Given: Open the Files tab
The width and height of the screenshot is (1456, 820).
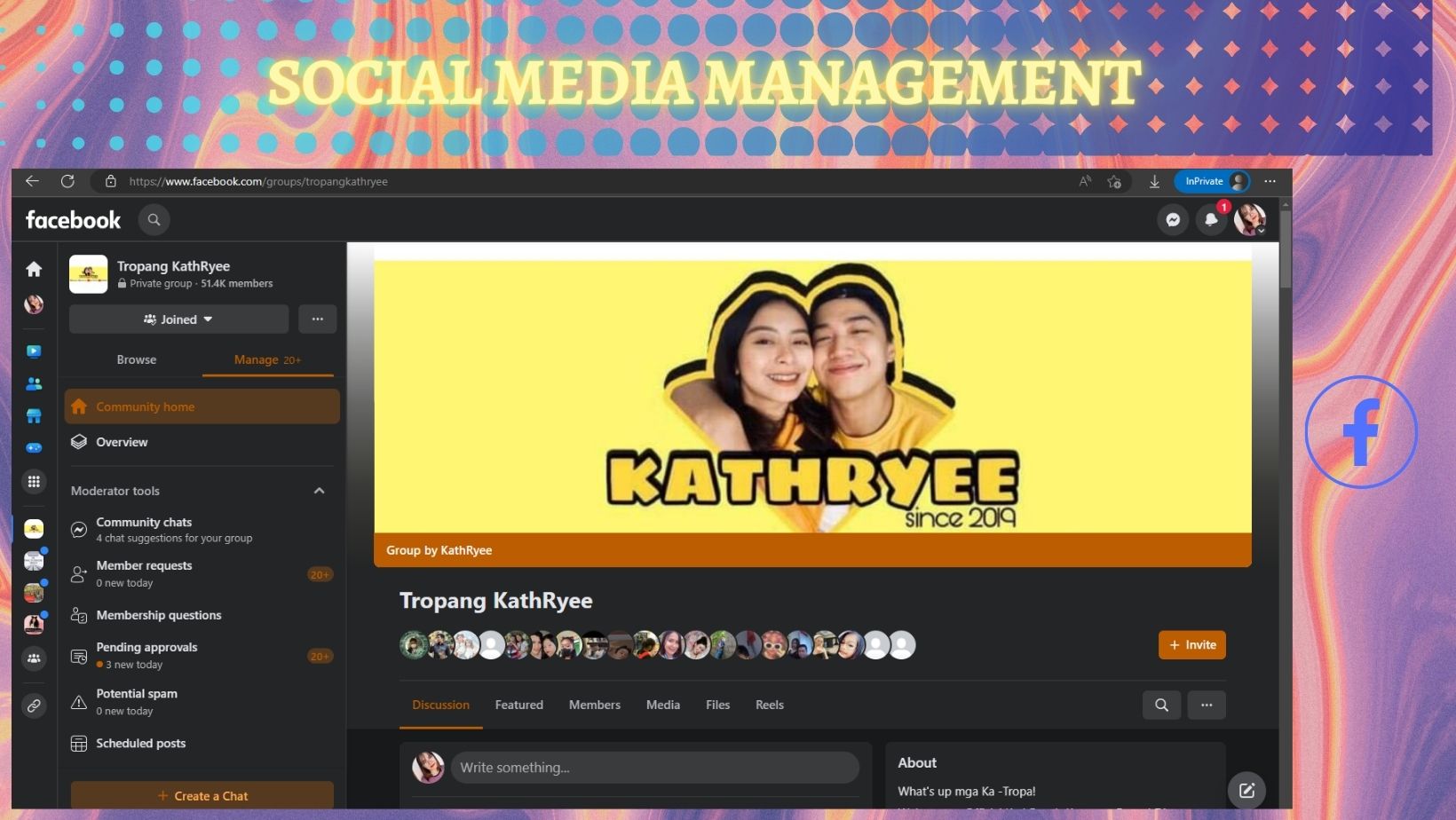Looking at the screenshot, I should click(x=718, y=705).
